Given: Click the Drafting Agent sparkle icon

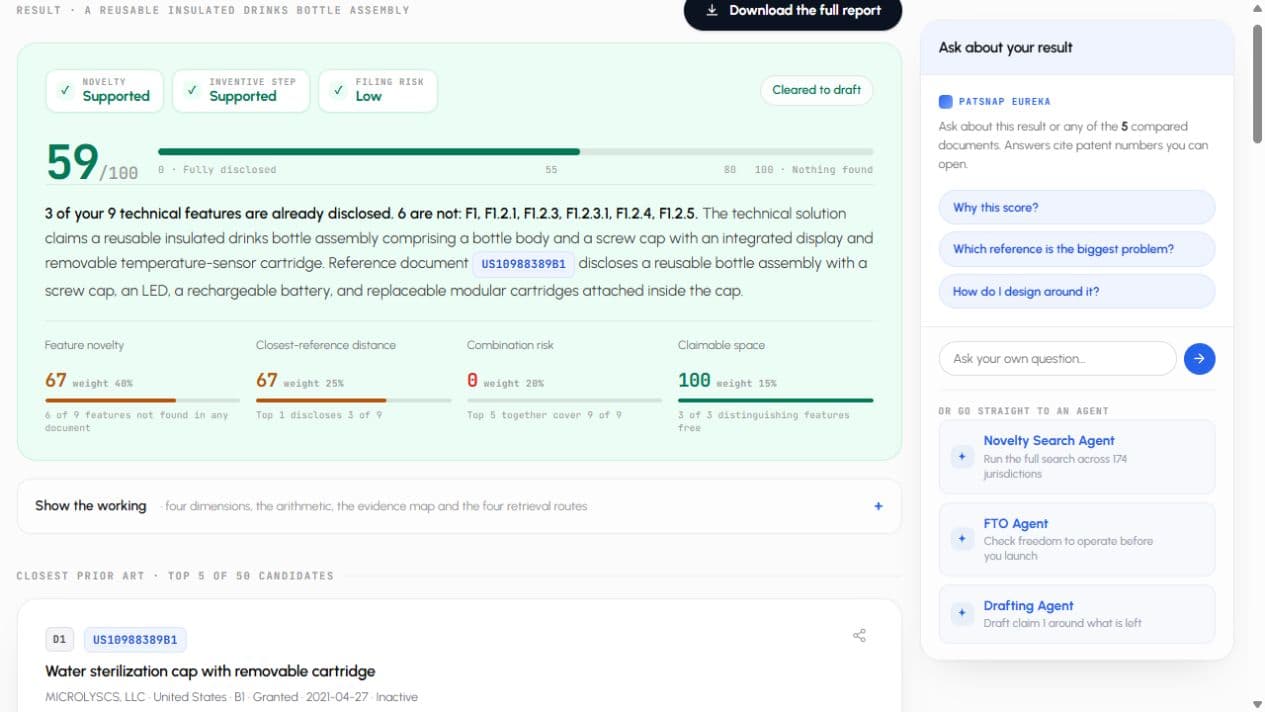Looking at the screenshot, I should (962, 613).
